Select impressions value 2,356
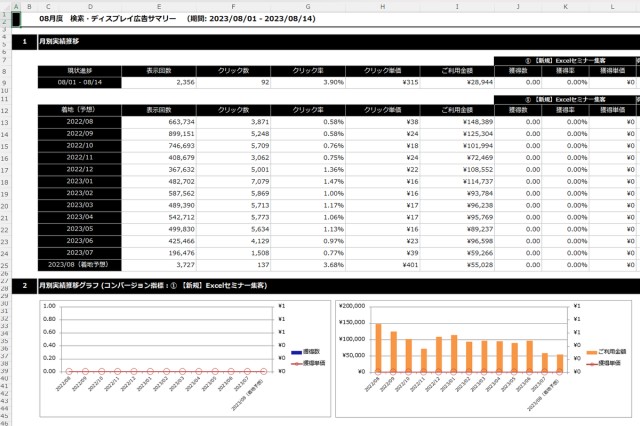 159,82
